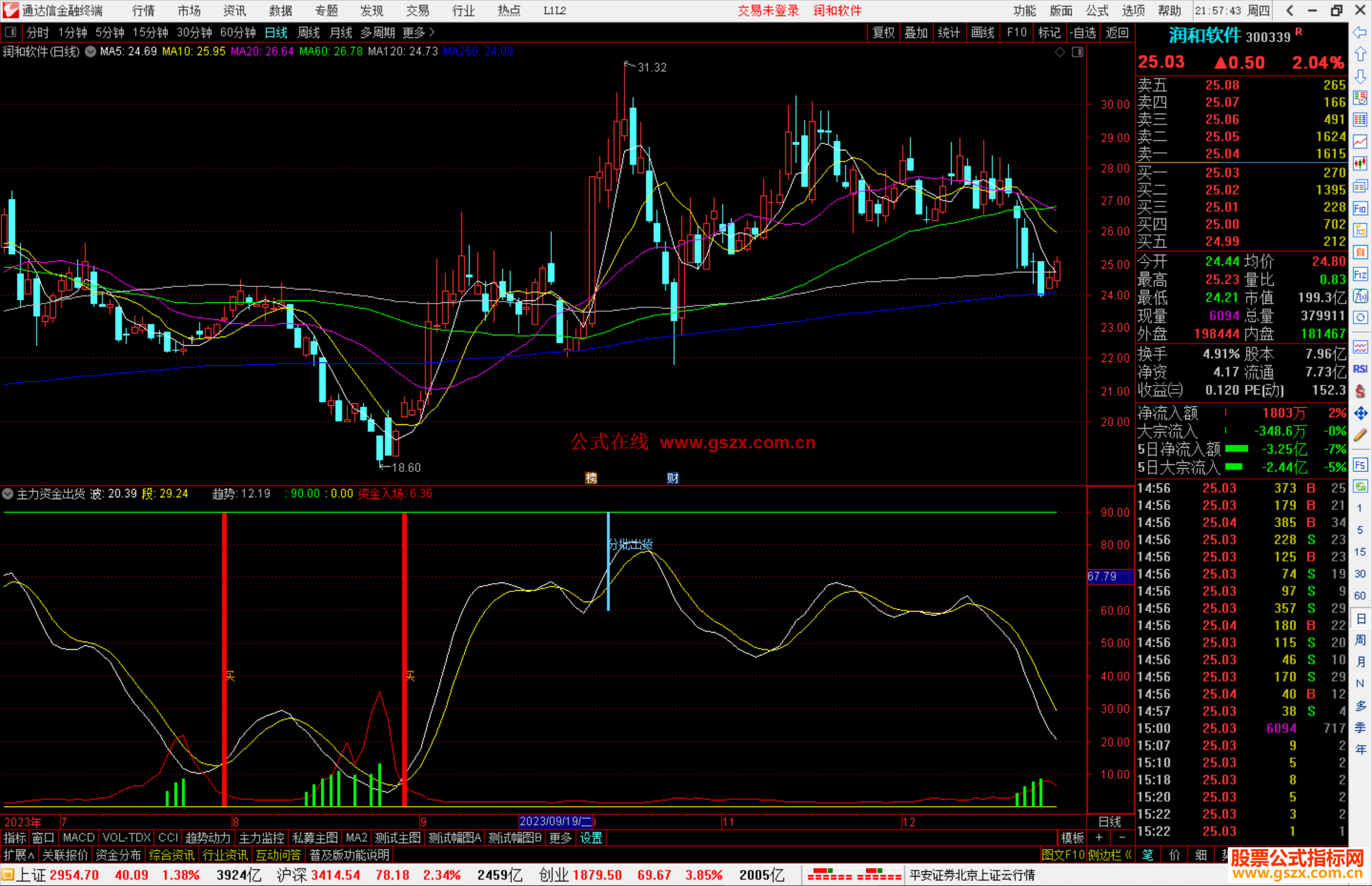Toggle the chart panel layout icon top-right
The image size is (1372, 886).
click(x=1077, y=52)
